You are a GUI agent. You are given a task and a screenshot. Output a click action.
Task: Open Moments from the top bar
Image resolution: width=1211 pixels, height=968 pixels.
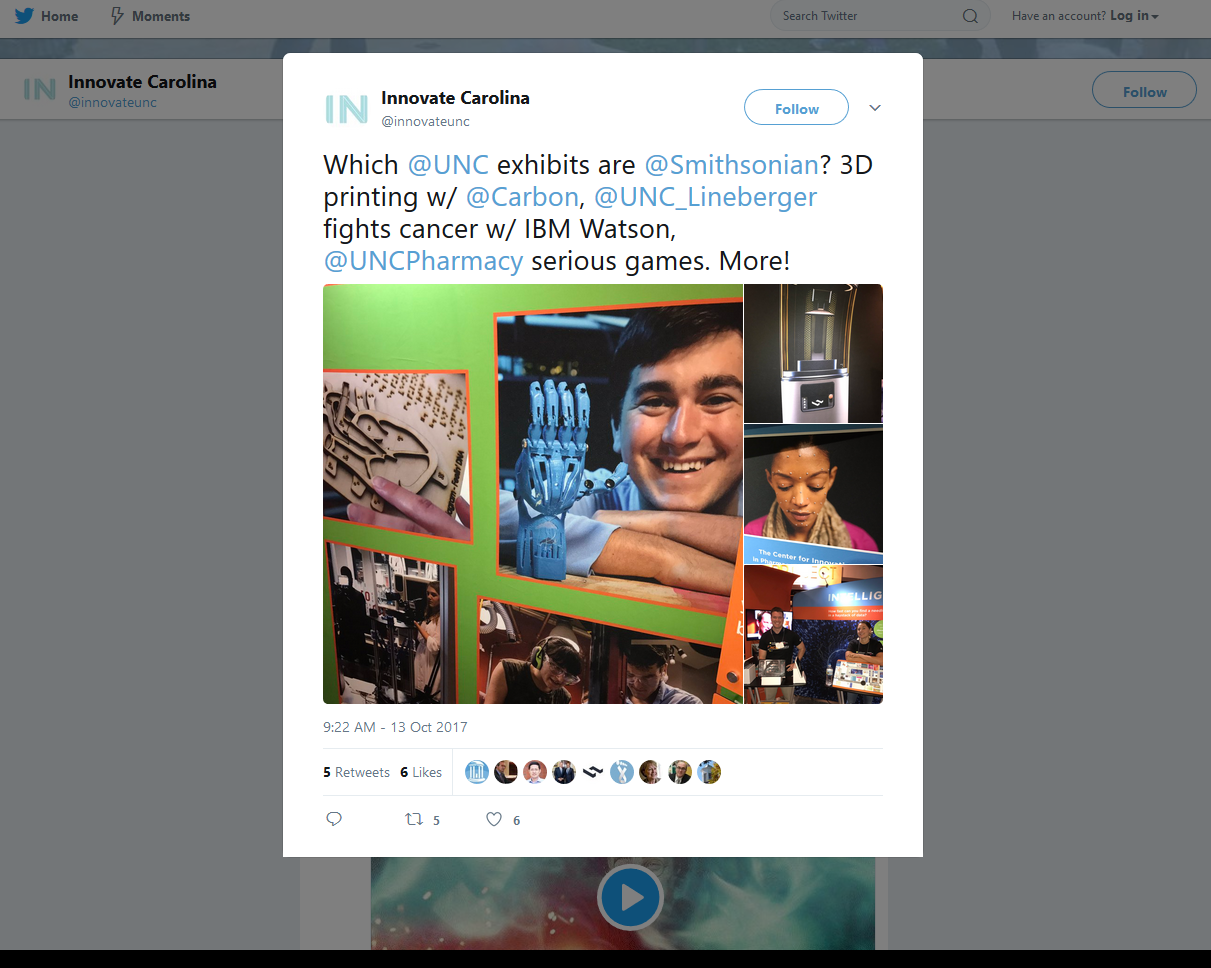pos(149,16)
